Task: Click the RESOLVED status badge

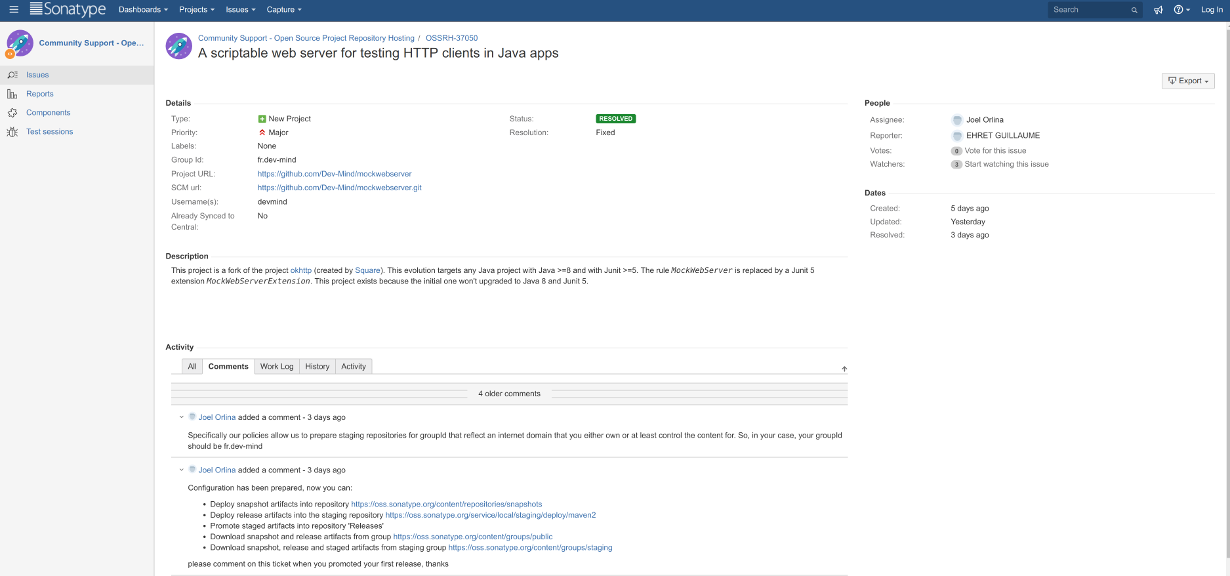Action: click(x=616, y=118)
